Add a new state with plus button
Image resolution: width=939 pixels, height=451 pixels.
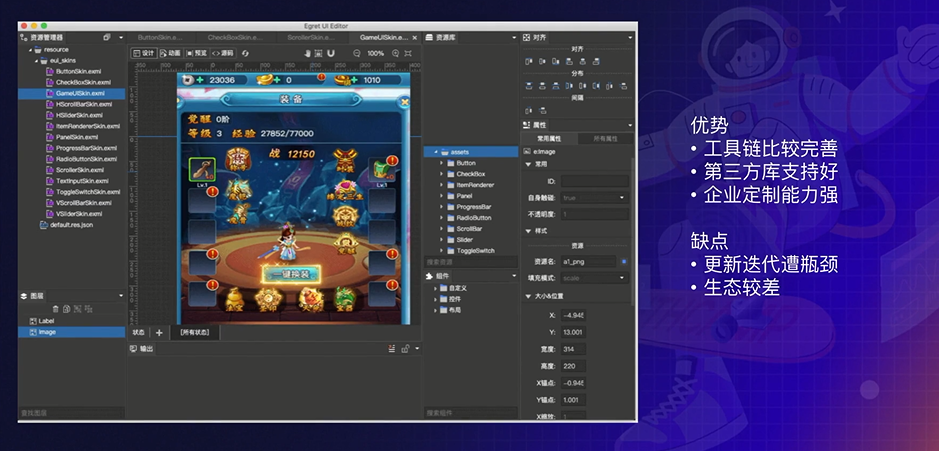pos(159,332)
